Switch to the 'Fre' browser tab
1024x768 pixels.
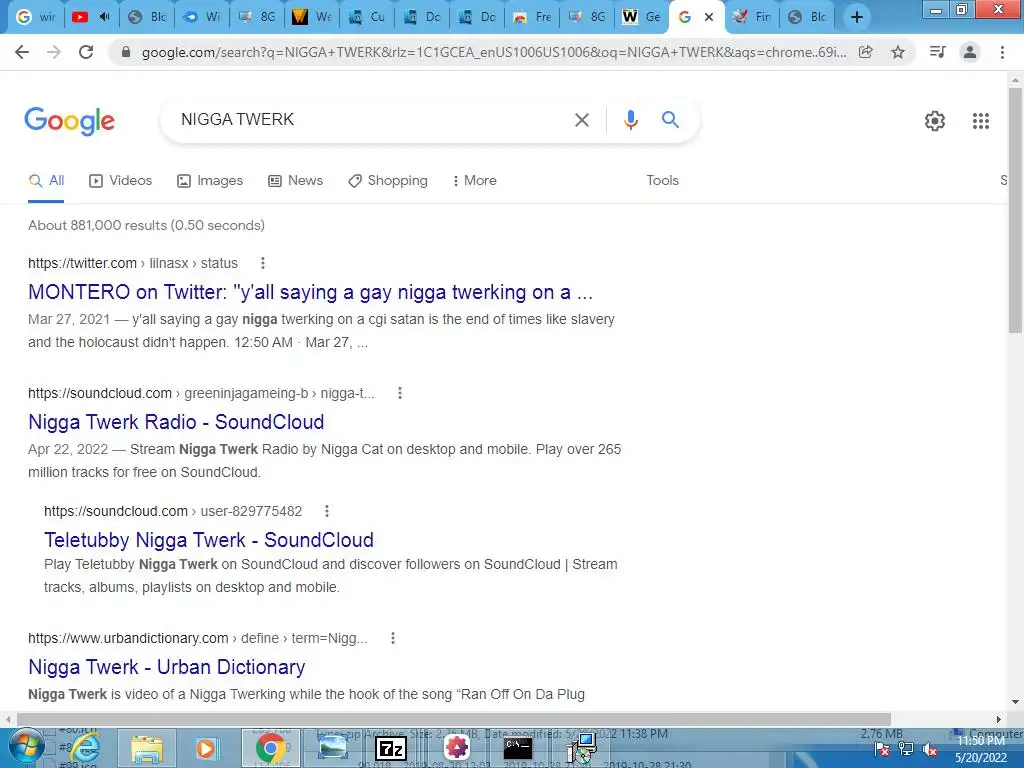532,17
